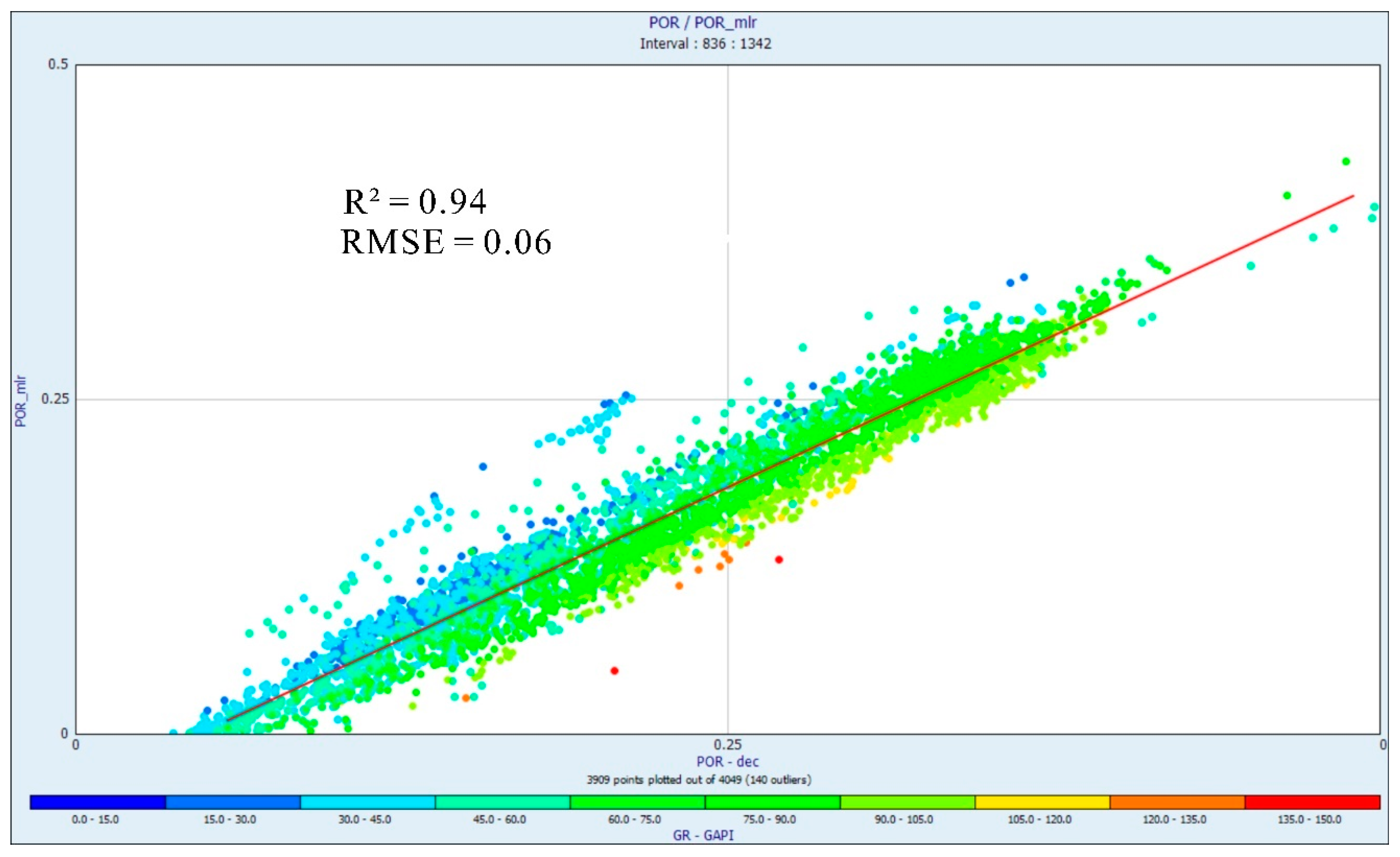Viewport: 1400px width, 857px height.
Task: Pick the 45.0 - 60.0 color band
Action: point(502,802)
